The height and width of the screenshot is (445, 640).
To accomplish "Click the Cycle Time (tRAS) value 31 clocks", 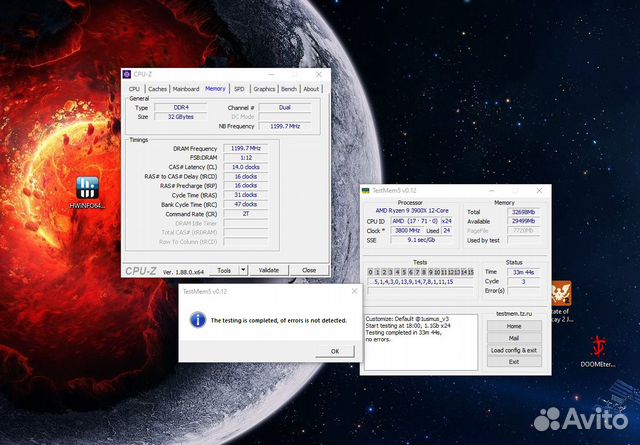I will pyautogui.click(x=246, y=195).
